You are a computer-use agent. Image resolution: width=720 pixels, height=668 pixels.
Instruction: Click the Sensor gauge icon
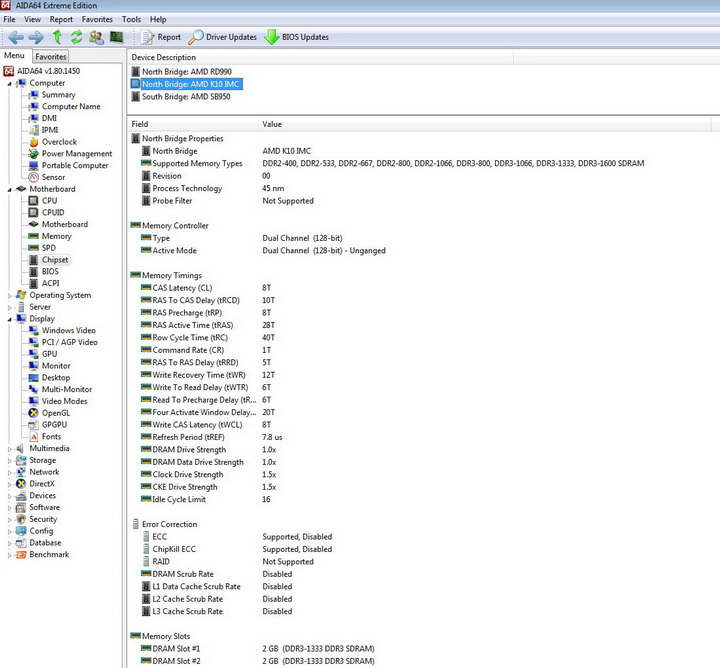coord(34,177)
